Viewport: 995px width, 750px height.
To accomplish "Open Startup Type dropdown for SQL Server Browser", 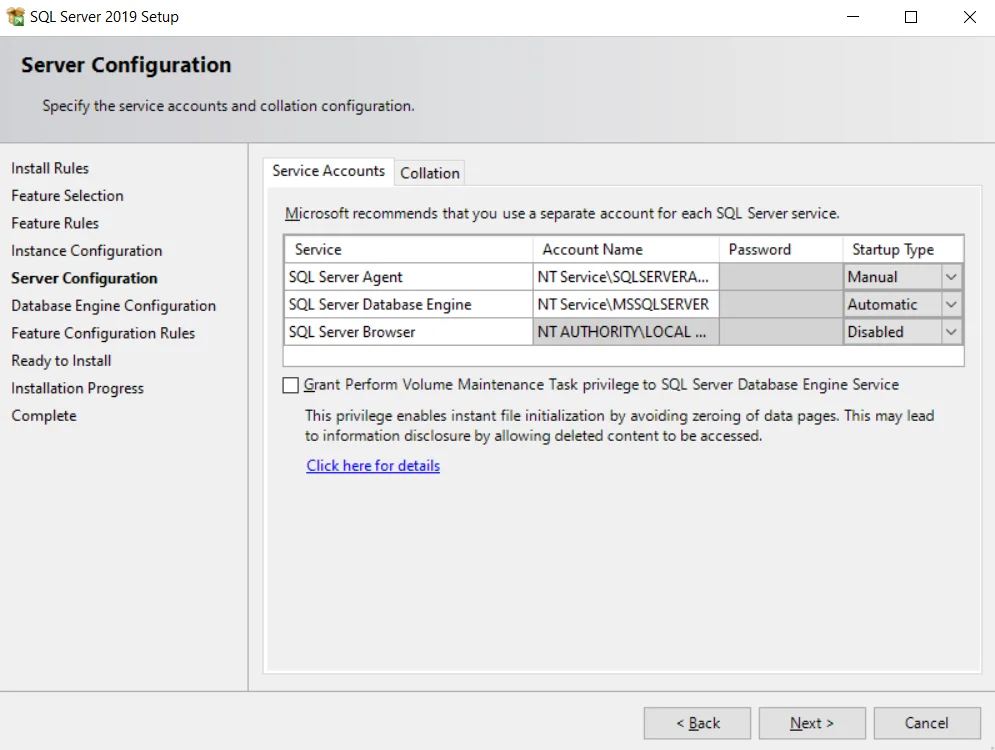I will point(951,332).
